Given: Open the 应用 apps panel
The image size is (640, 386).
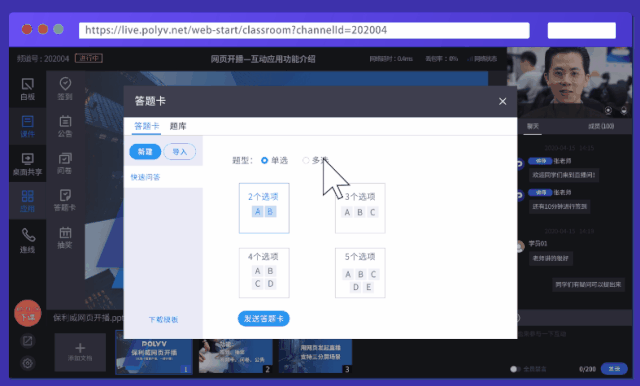Looking at the screenshot, I should [x=28, y=201].
